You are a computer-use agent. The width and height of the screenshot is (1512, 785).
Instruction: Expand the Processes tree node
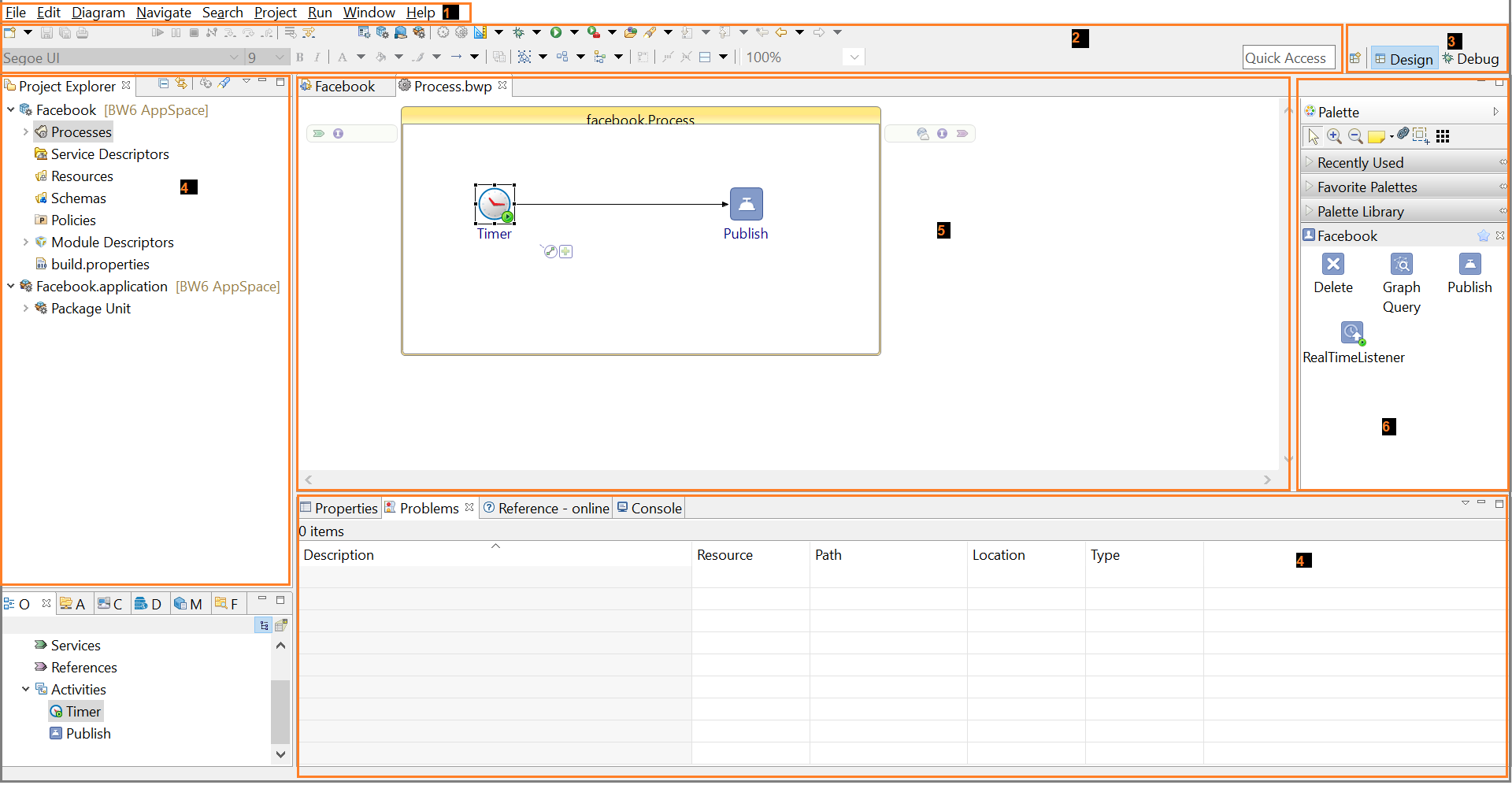coord(26,132)
